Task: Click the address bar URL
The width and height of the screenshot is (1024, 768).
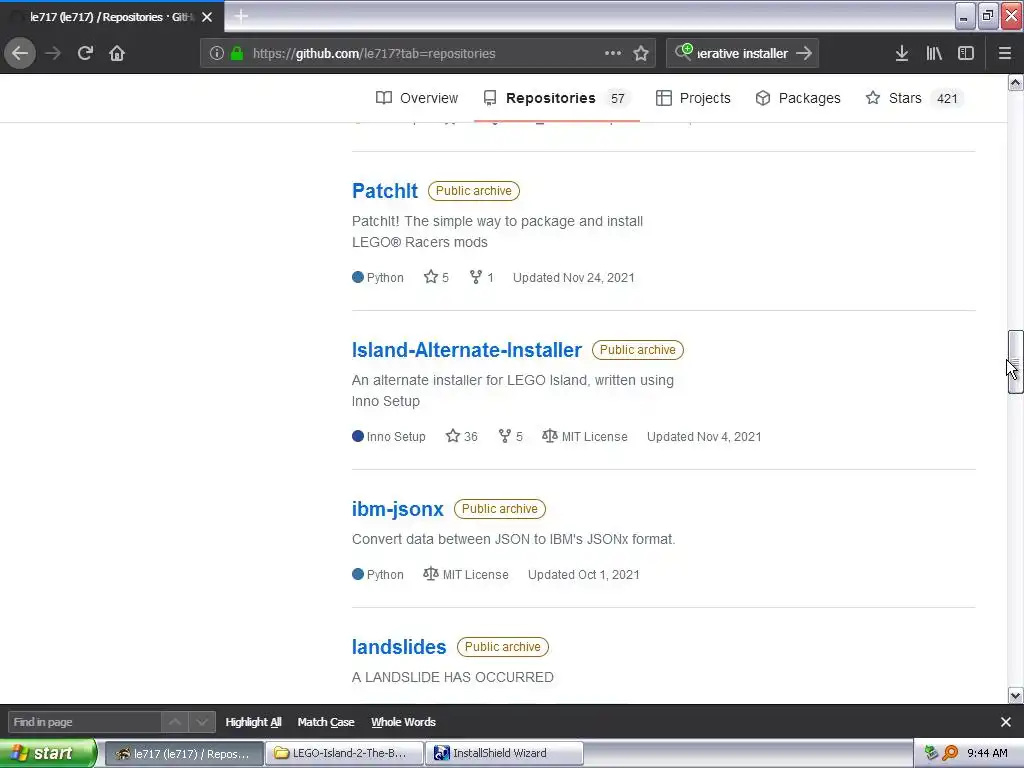Action: click(374, 54)
